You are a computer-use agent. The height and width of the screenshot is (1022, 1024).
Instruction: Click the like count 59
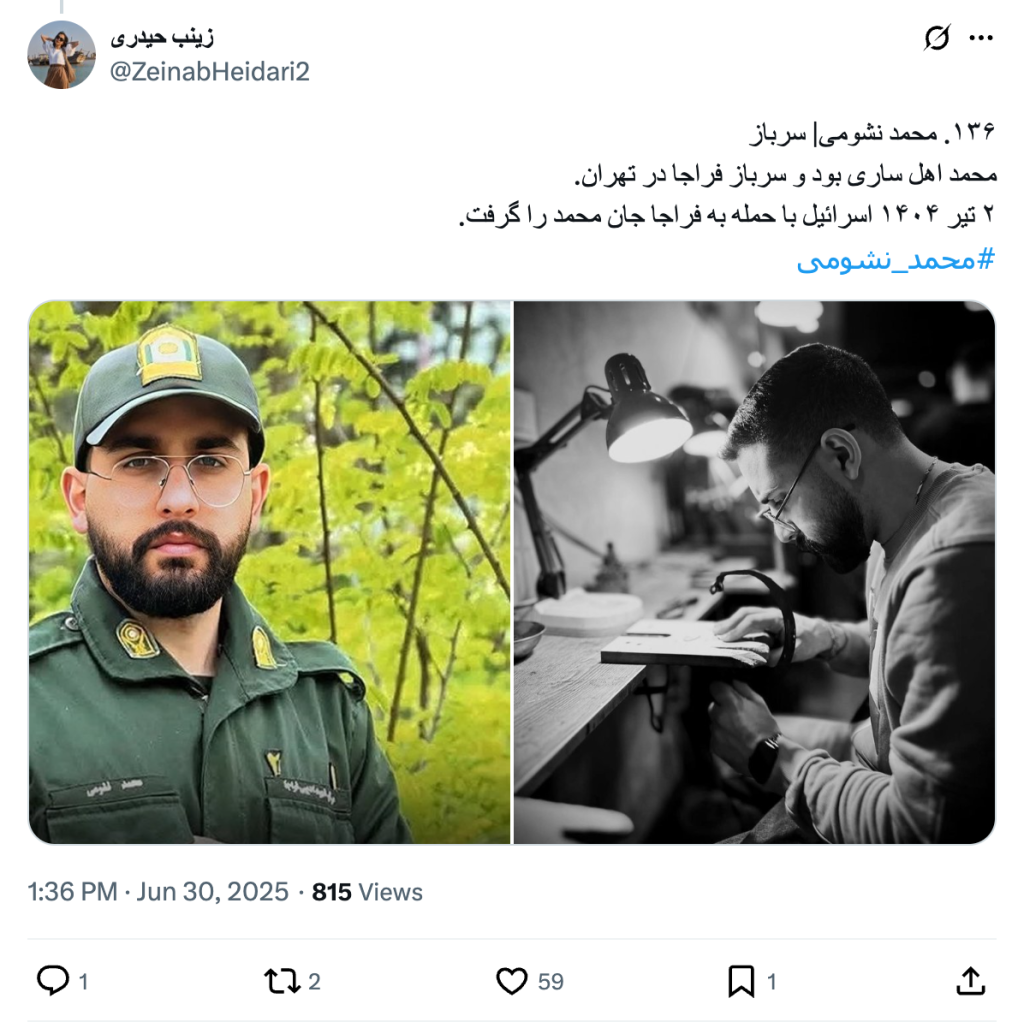pyautogui.click(x=551, y=982)
